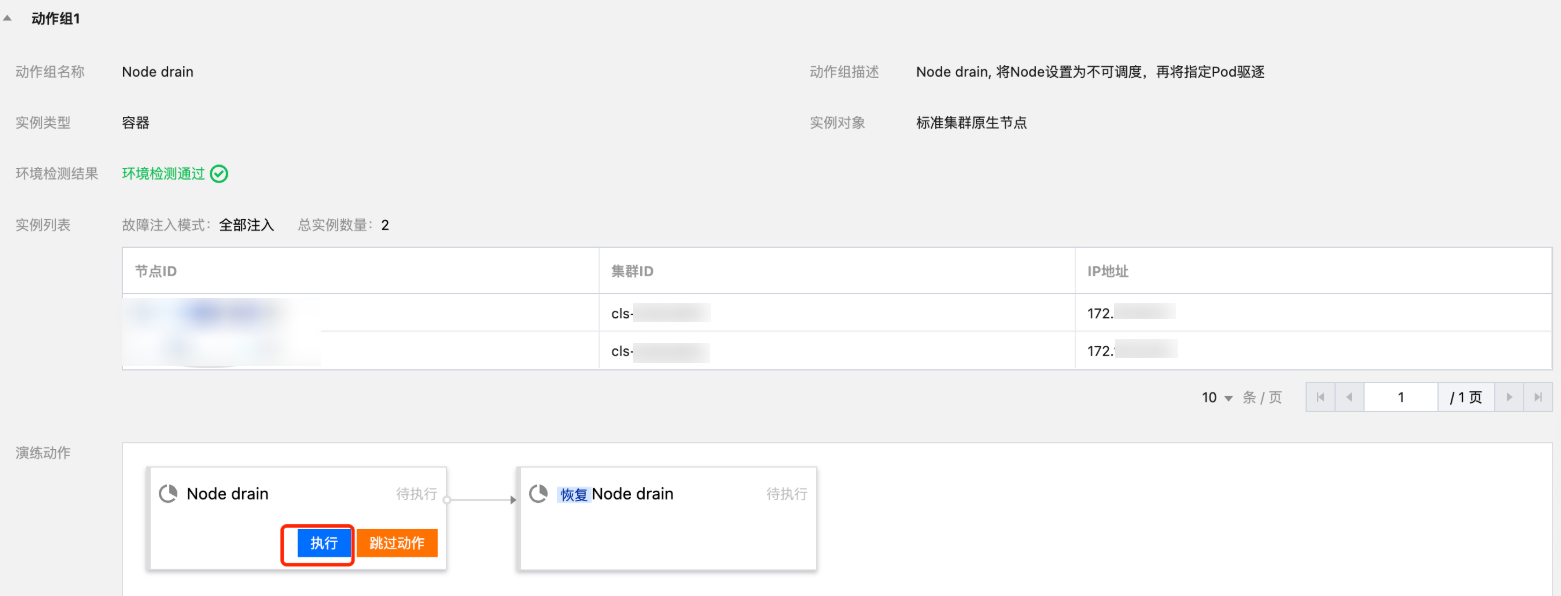Go to first page of instance list
1561x596 pixels.
[x=1320, y=398]
